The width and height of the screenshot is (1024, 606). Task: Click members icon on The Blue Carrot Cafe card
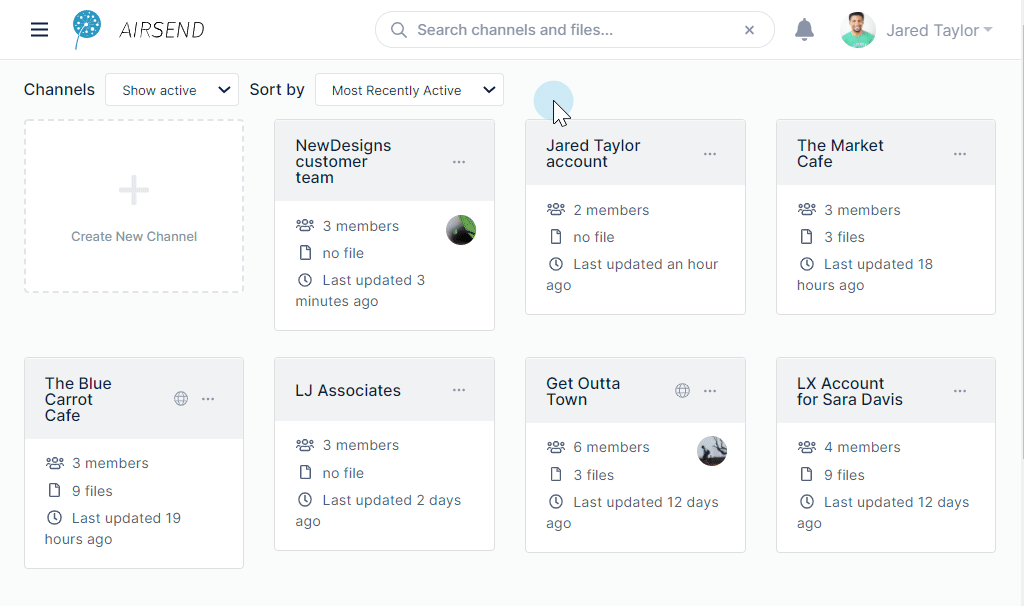[55, 463]
